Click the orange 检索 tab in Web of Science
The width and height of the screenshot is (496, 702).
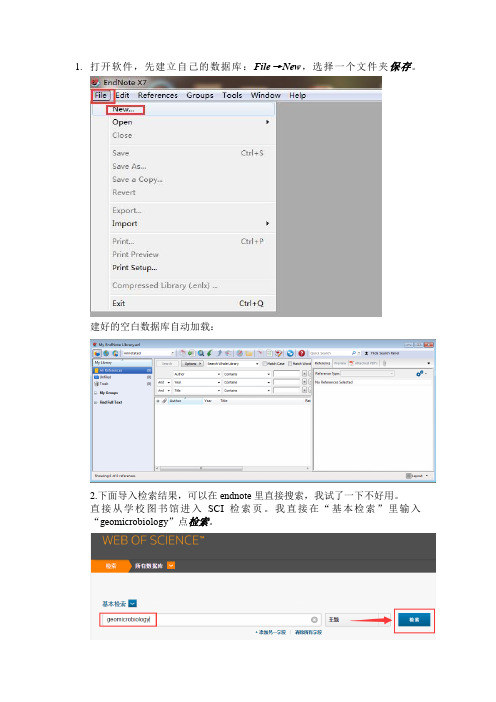110,566
